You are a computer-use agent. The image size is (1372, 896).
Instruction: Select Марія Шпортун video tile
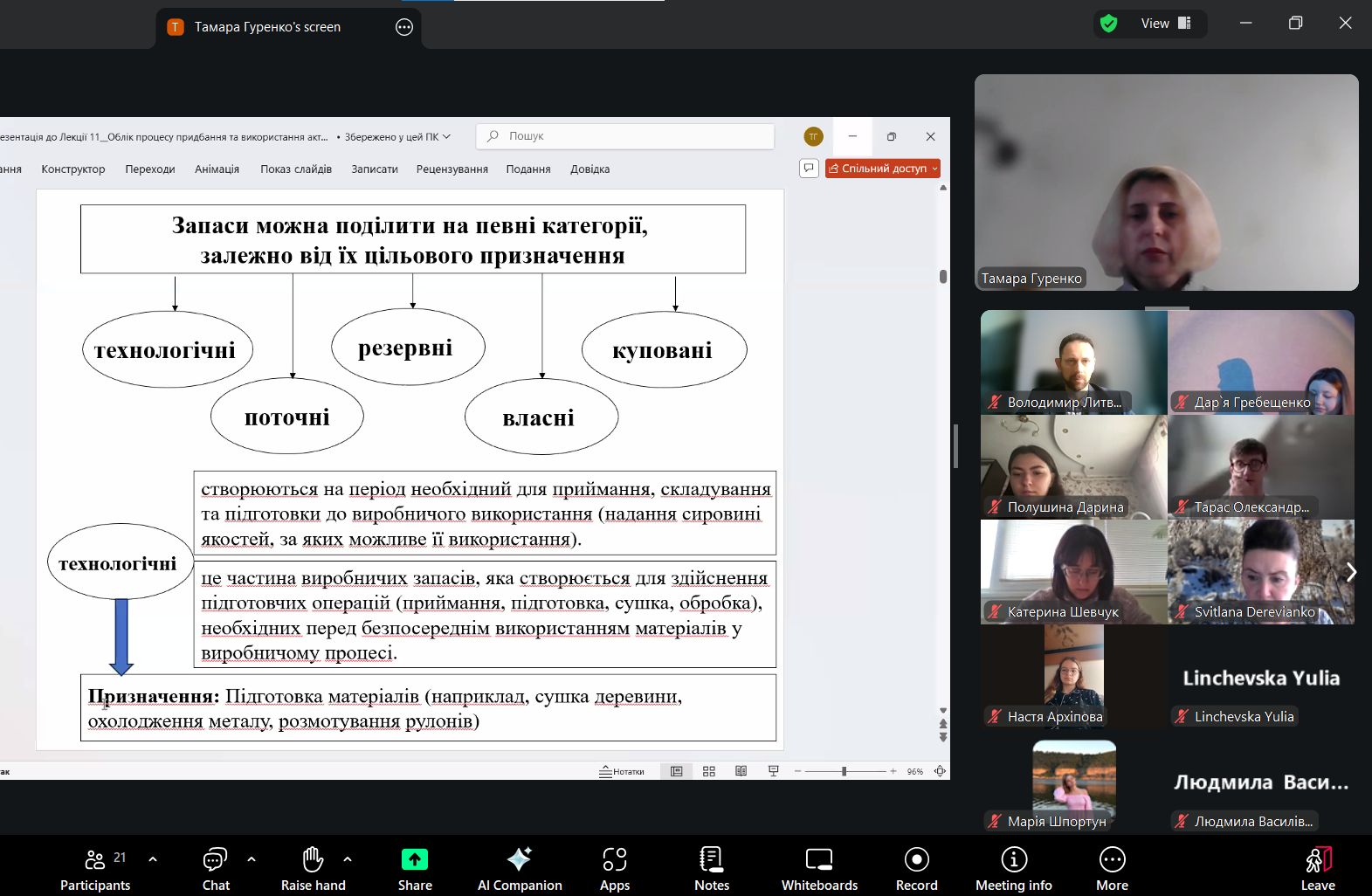(x=1073, y=781)
